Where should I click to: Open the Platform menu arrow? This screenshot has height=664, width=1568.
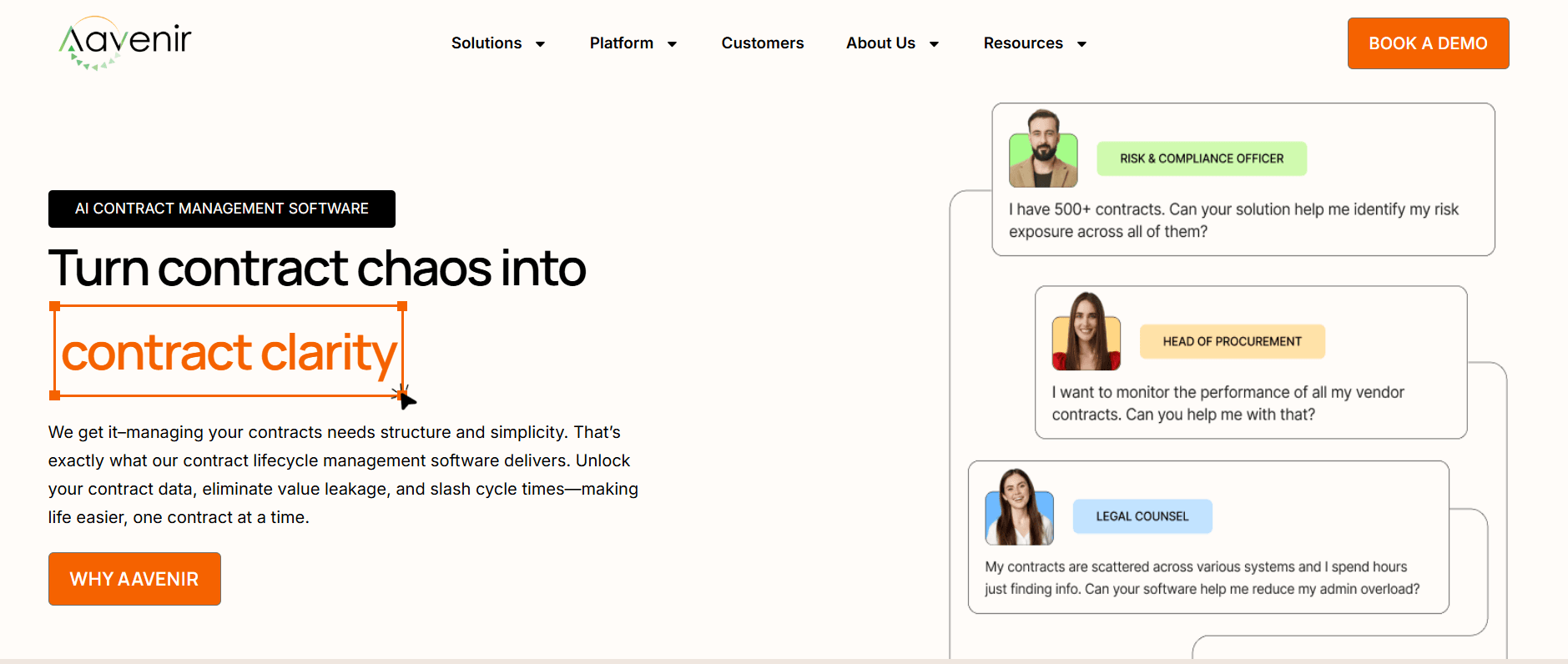(672, 44)
